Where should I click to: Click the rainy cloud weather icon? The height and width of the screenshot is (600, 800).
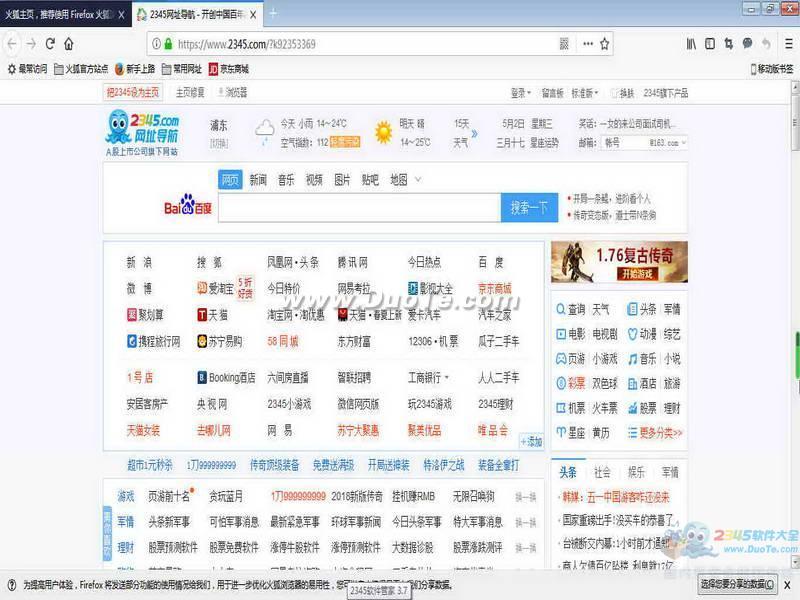coord(264,132)
